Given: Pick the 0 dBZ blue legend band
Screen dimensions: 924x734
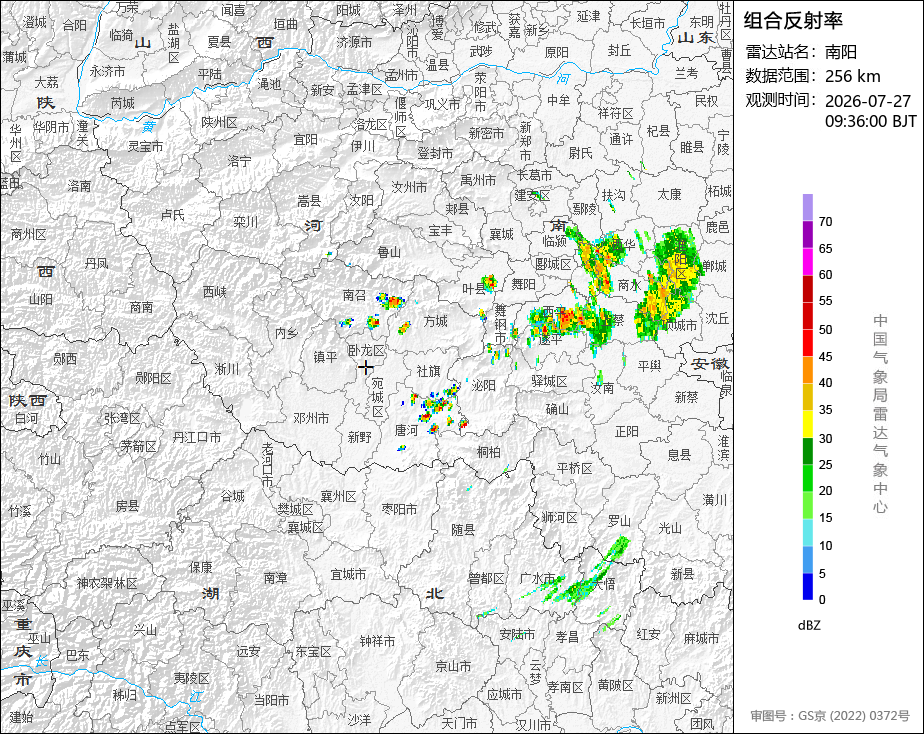Looking at the screenshot, I should pyautogui.click(x=808, y=587).
